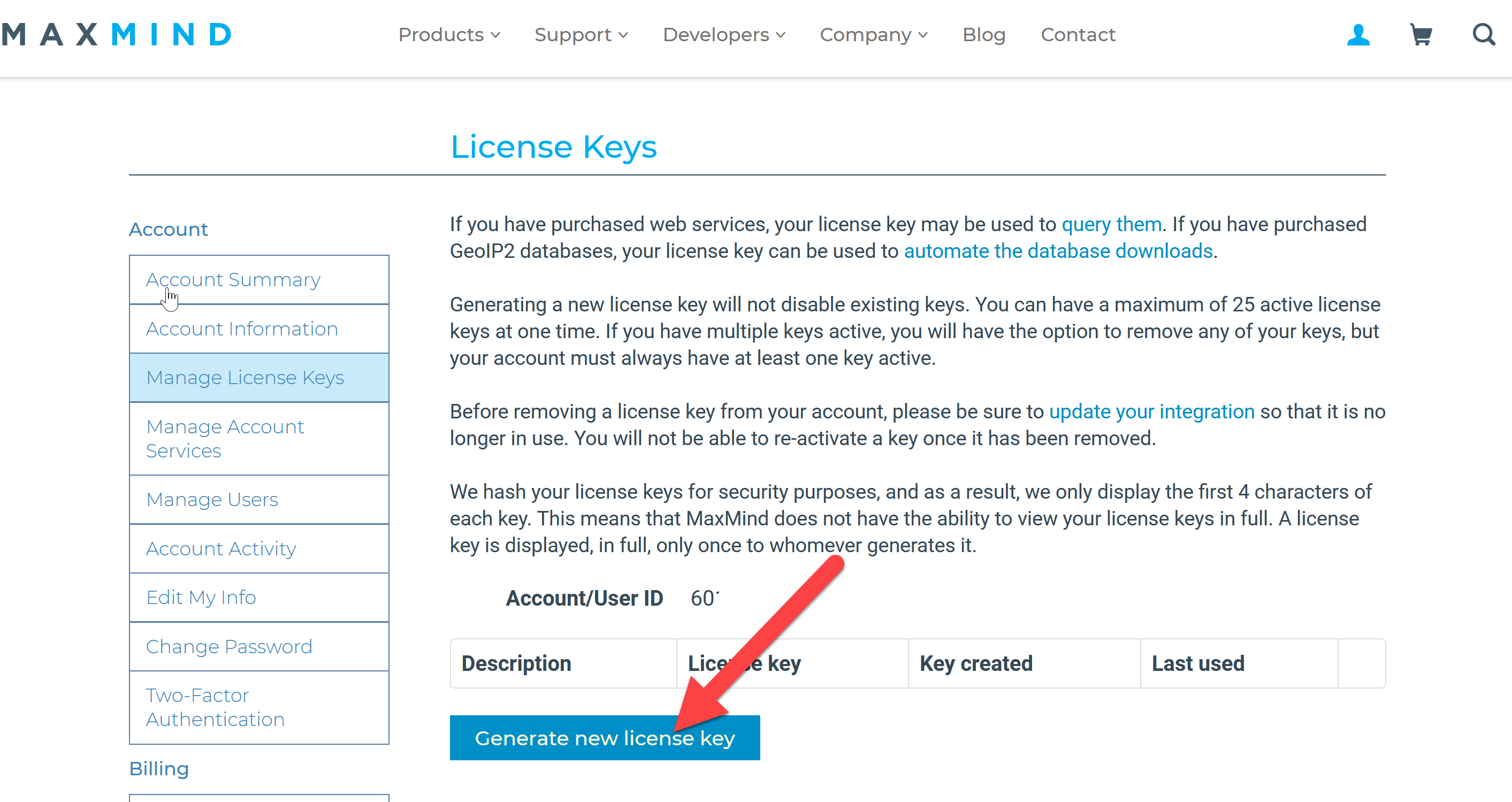Open the shopping cart icon
The height and width of the screenshot is (802, 1512).
click(x=1421, y=35)
